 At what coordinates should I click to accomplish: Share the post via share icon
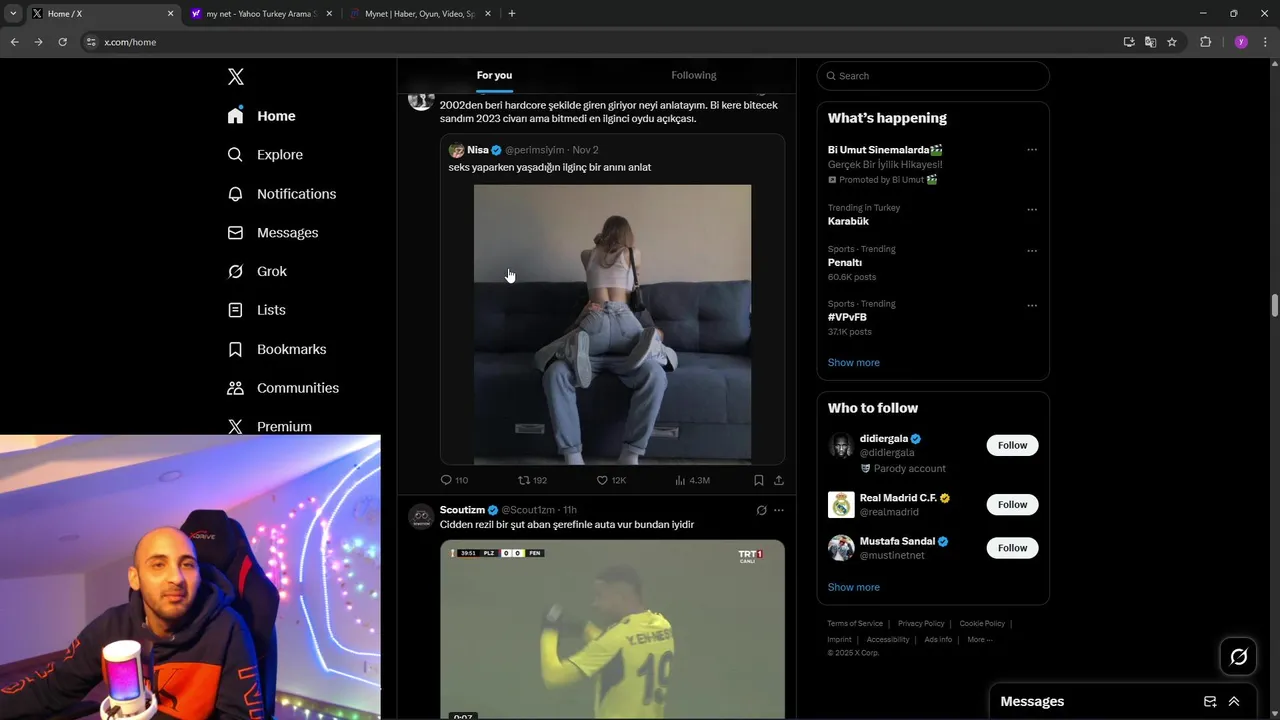(779, 480)
